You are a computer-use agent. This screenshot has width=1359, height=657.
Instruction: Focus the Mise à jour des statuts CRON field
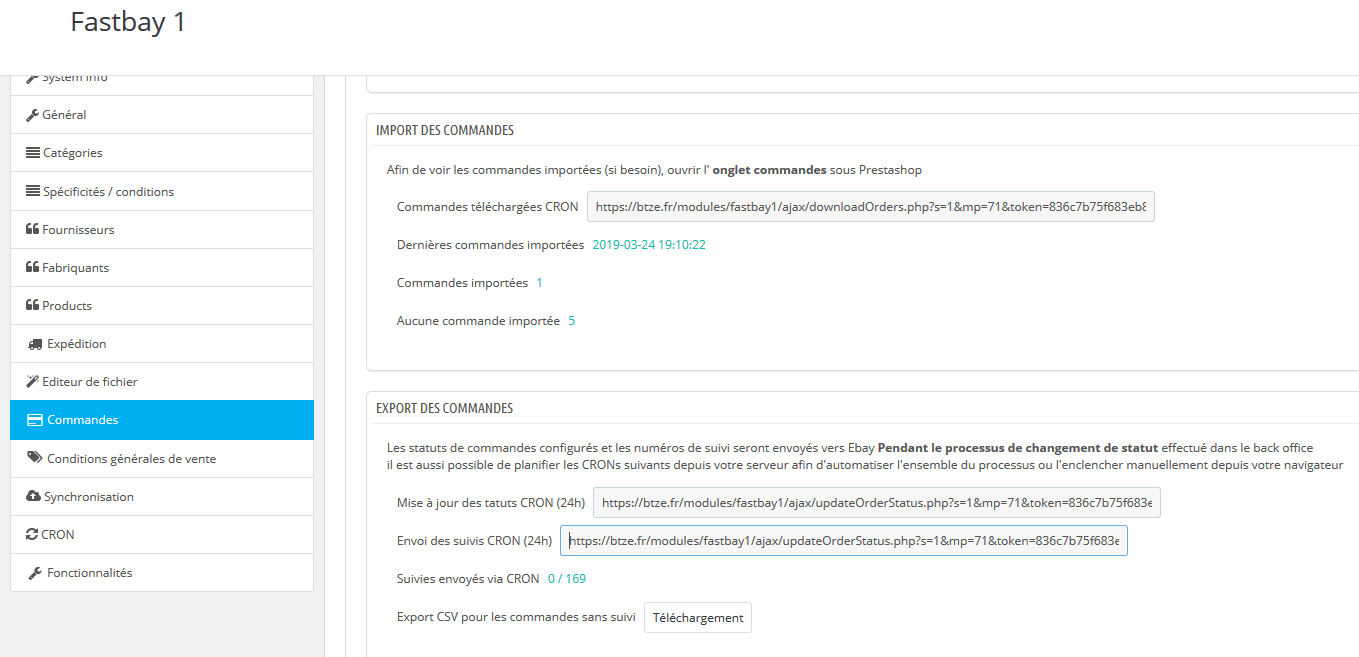pos(877,503)
